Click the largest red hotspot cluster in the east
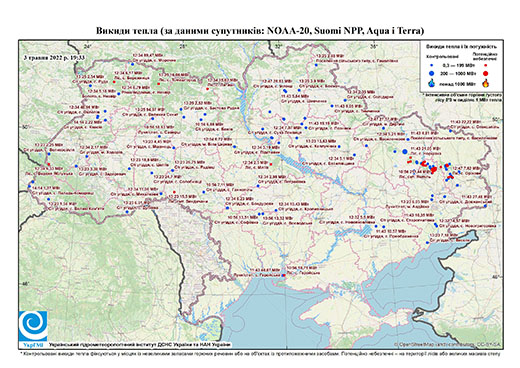The height and width of the screenshot is (368, 520). click(x=434, y=170)
